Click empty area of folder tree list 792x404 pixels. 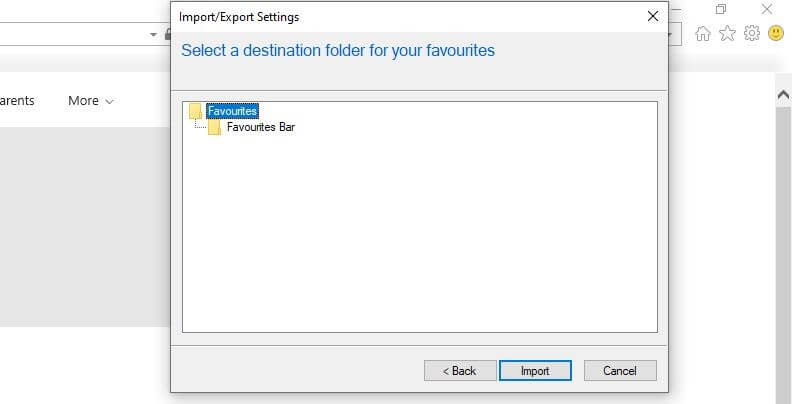tap(420, 240)
